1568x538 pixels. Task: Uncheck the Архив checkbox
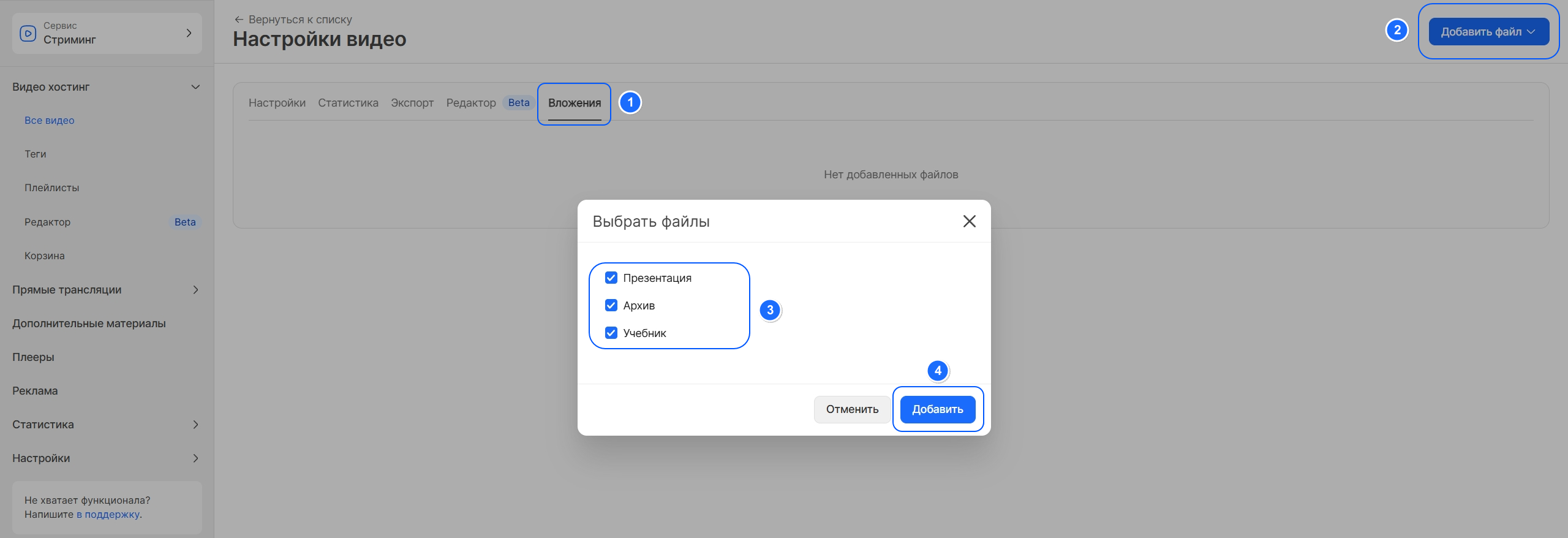point(611,305)
